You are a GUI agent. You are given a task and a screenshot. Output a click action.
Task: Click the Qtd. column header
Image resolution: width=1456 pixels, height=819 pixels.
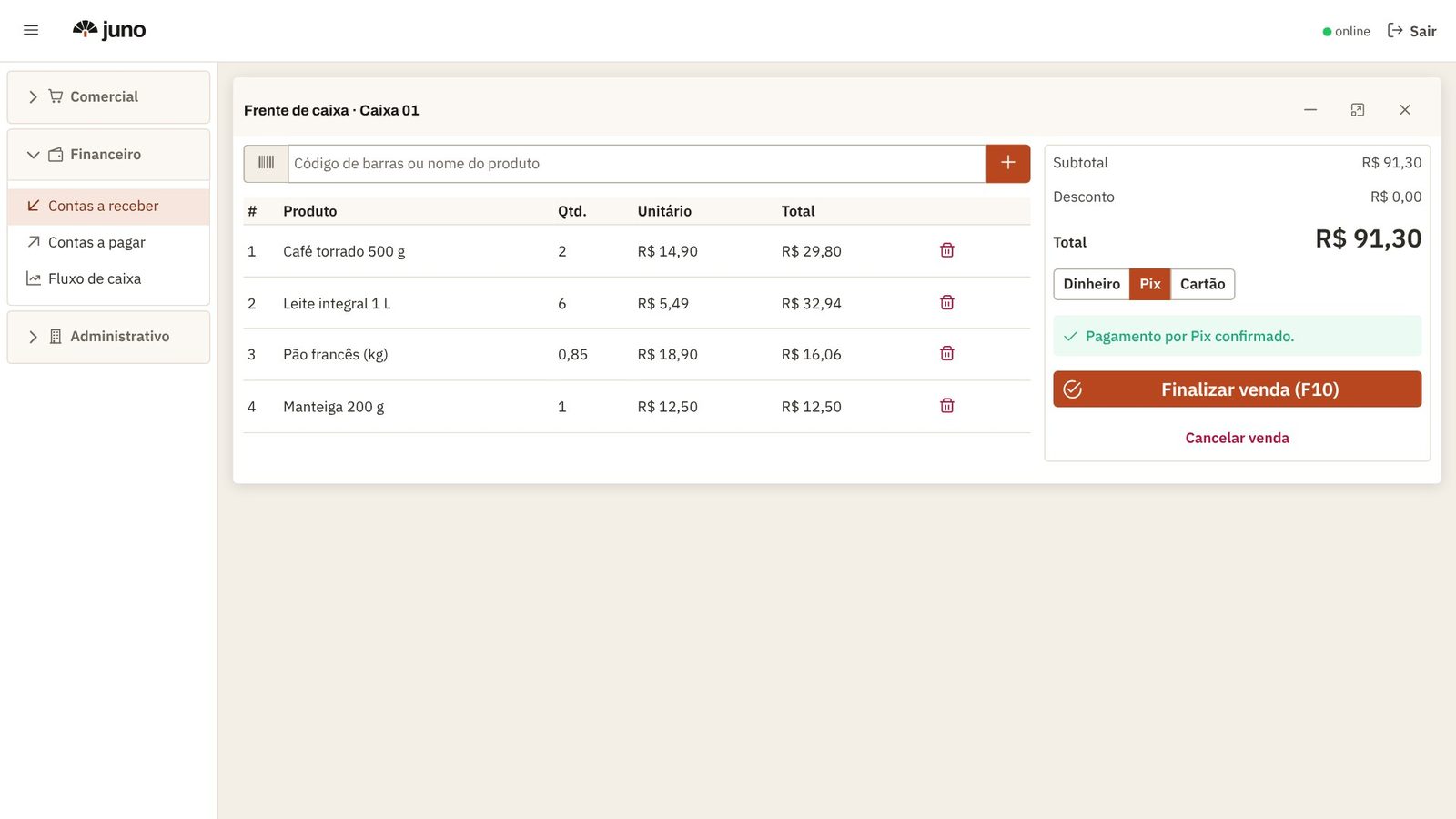point(572,211)
